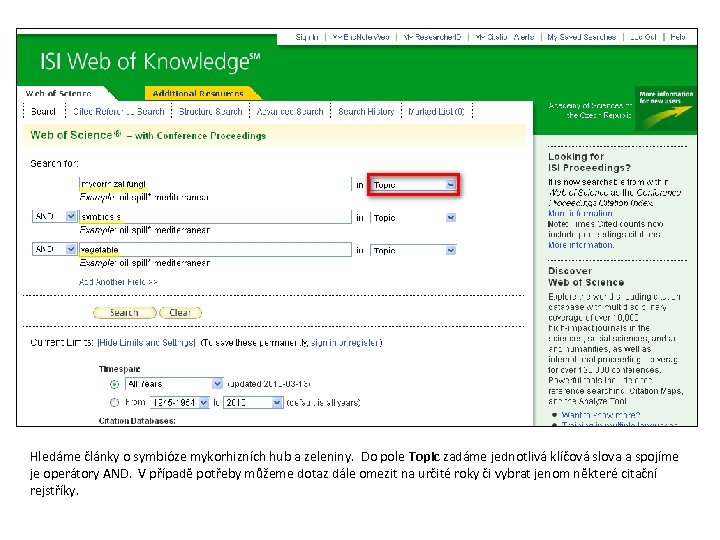This screenshot has height=540, width=720.
Task: Open the AND operator dropdown beside symbiosis
Action: [x=54, y=216]
